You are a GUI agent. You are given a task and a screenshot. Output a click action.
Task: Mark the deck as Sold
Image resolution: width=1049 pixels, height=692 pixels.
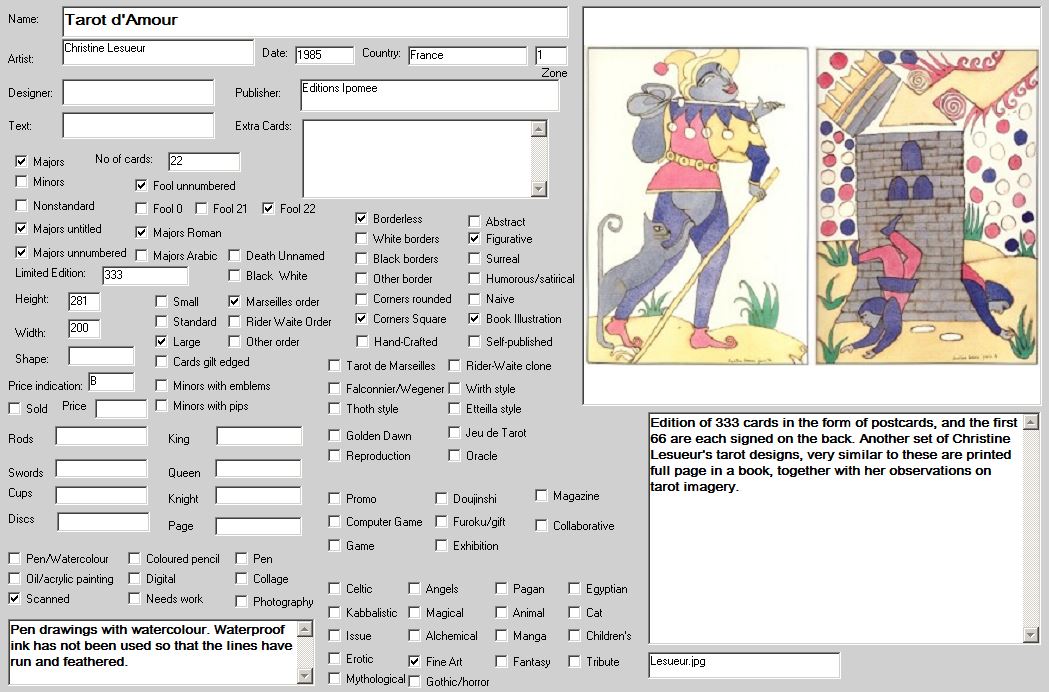[x=14, y=408]
